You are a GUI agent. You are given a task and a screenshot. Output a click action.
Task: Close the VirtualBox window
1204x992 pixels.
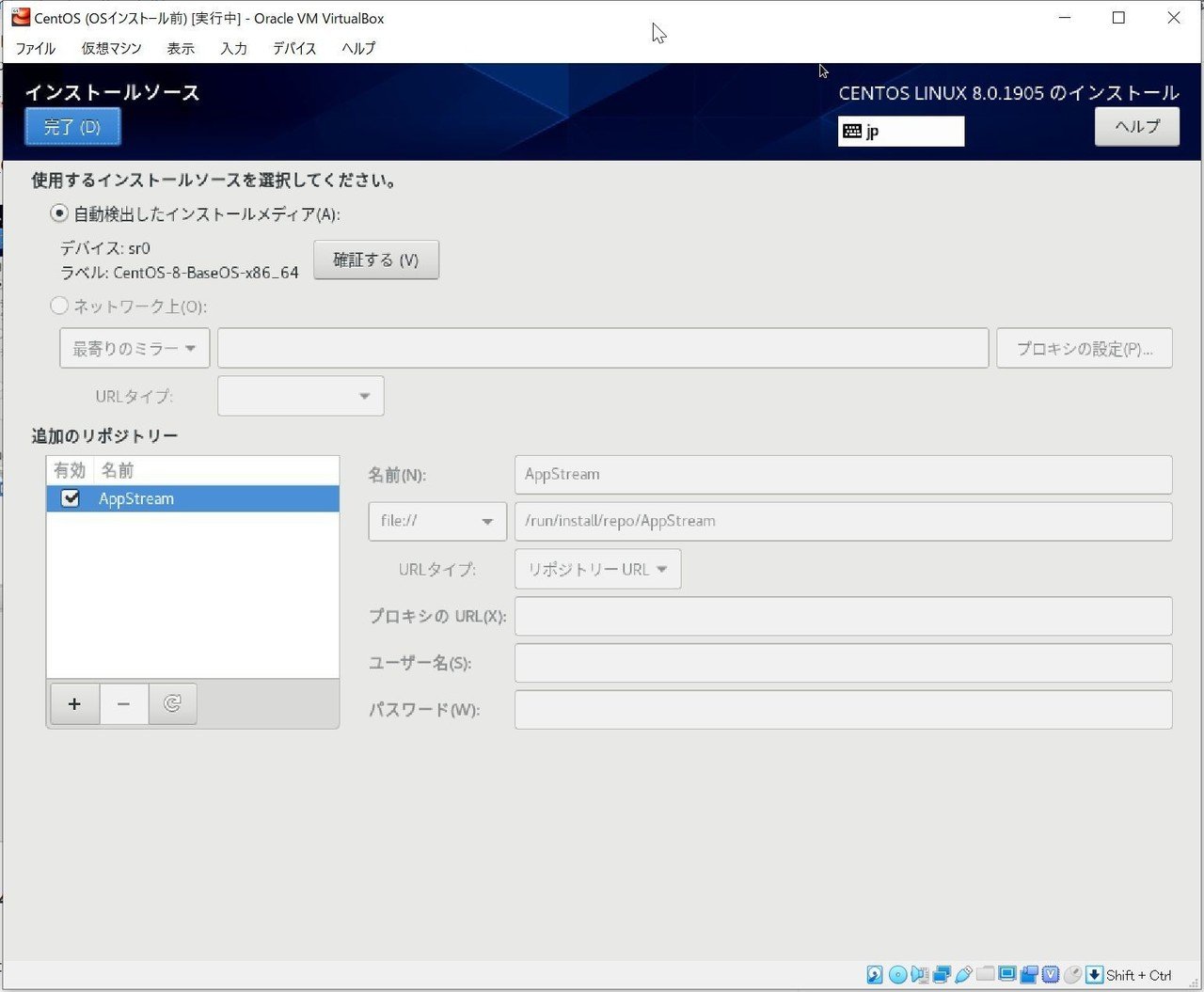pyautogui.click(x=1174, y=18)
